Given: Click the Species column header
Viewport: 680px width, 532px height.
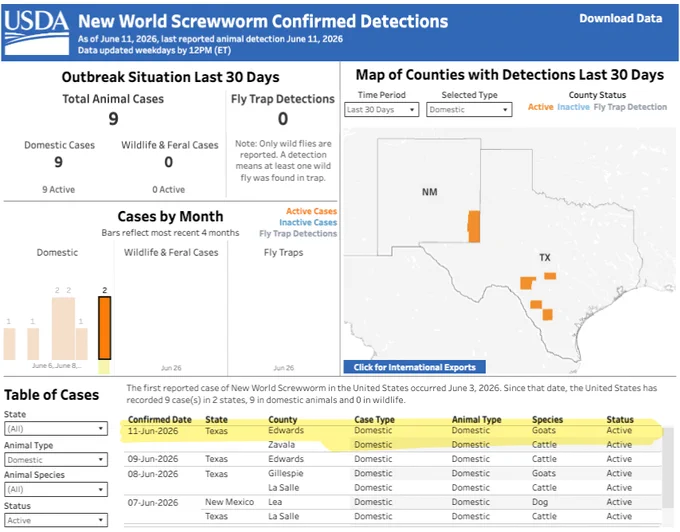Looking at the screenshot, I should pos(547,420).
